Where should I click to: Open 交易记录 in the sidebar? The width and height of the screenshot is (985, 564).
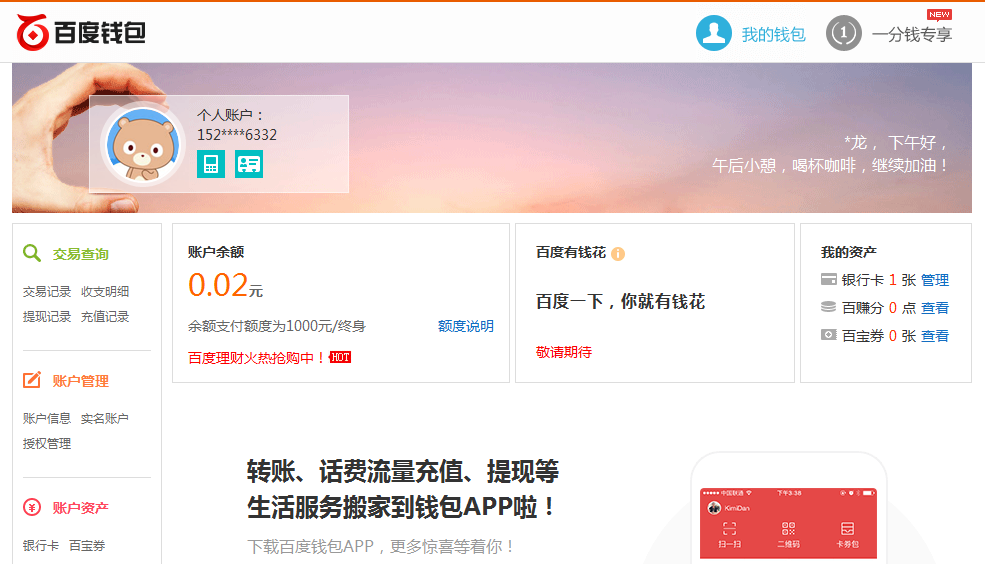(47, 291)
